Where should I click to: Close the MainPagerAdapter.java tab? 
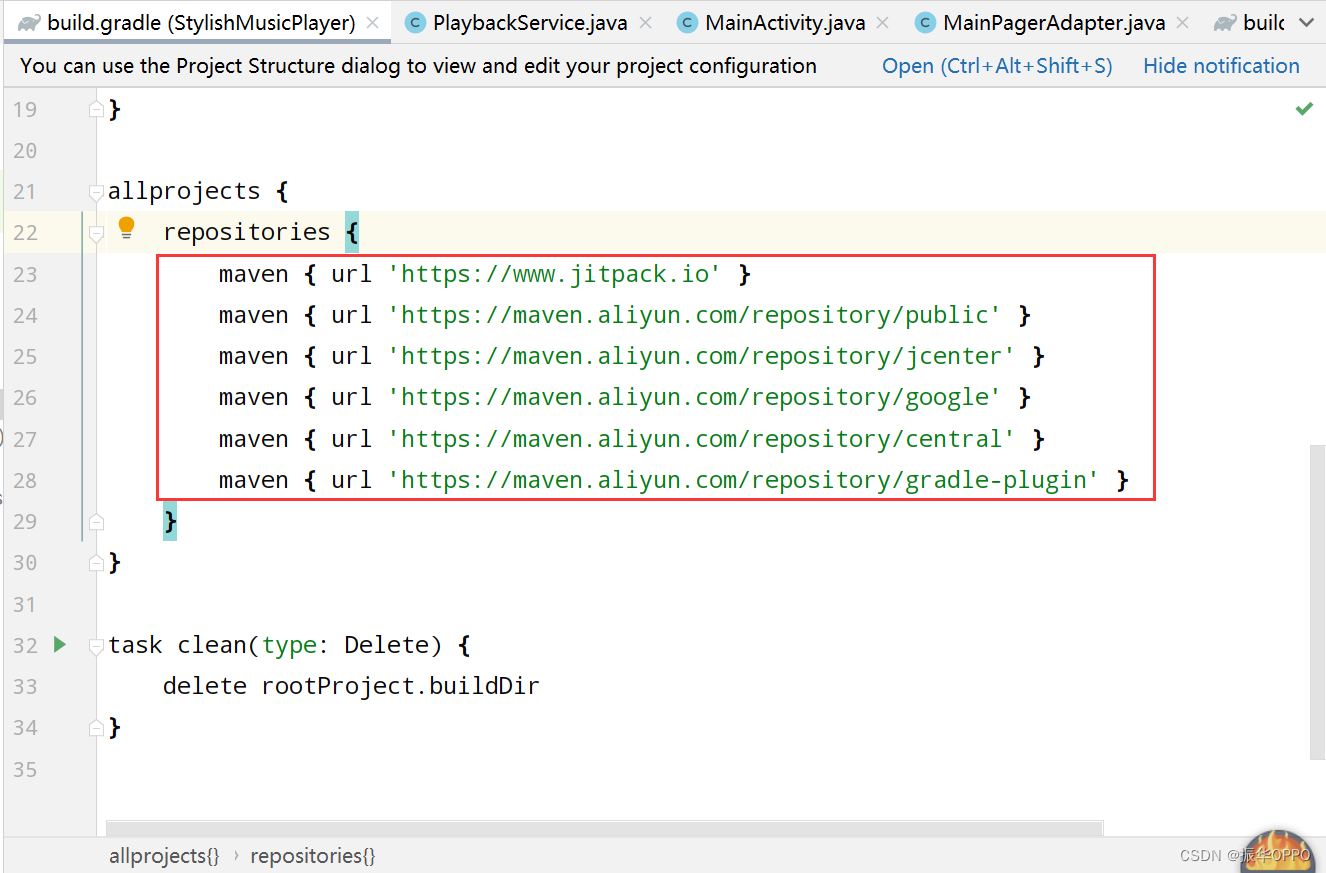pyautogui.click(x=1183, y=23)
